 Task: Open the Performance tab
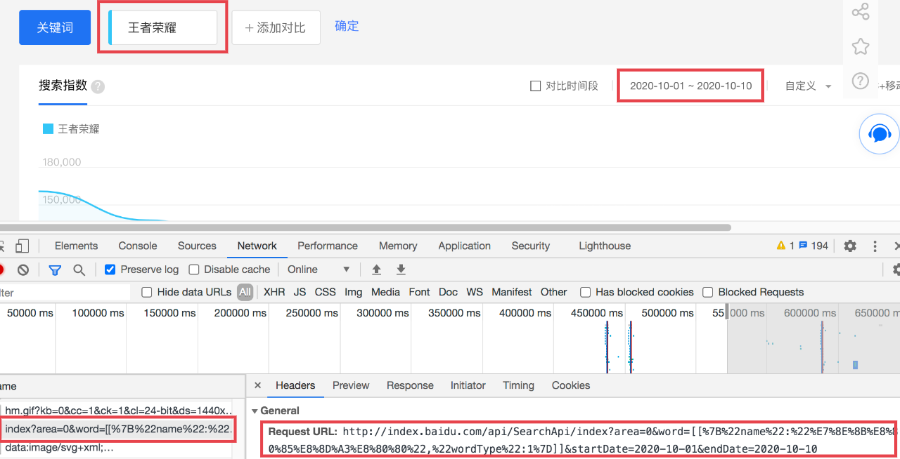tap(327, 246)
